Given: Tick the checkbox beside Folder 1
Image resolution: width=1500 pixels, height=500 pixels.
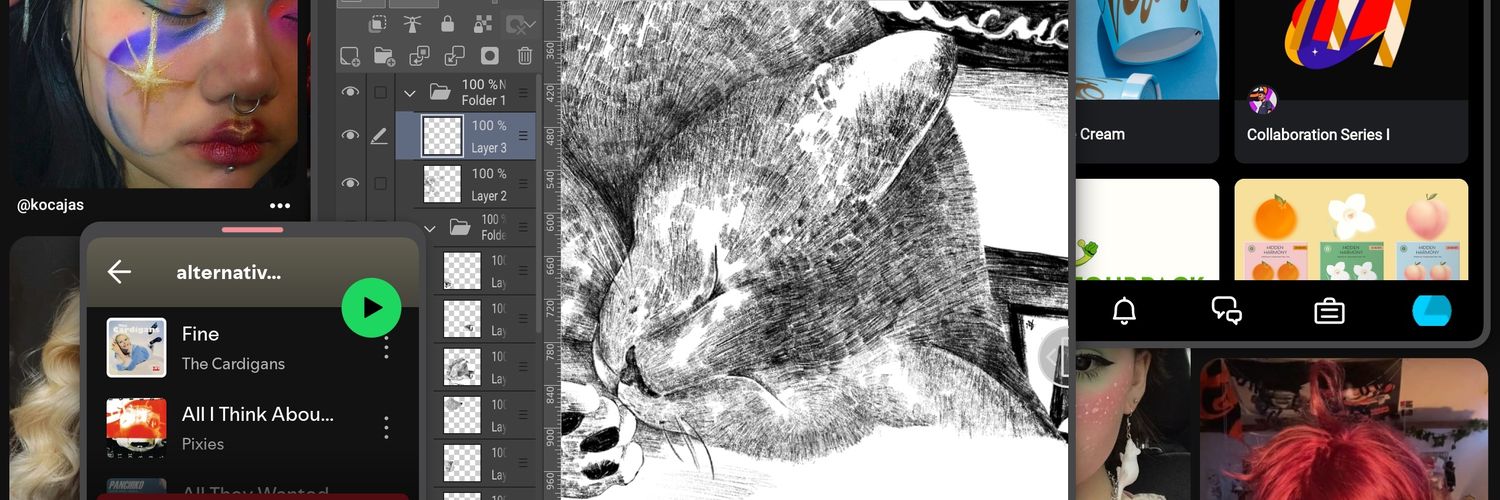Looking at the screenshot, I should tap(380, 92).
